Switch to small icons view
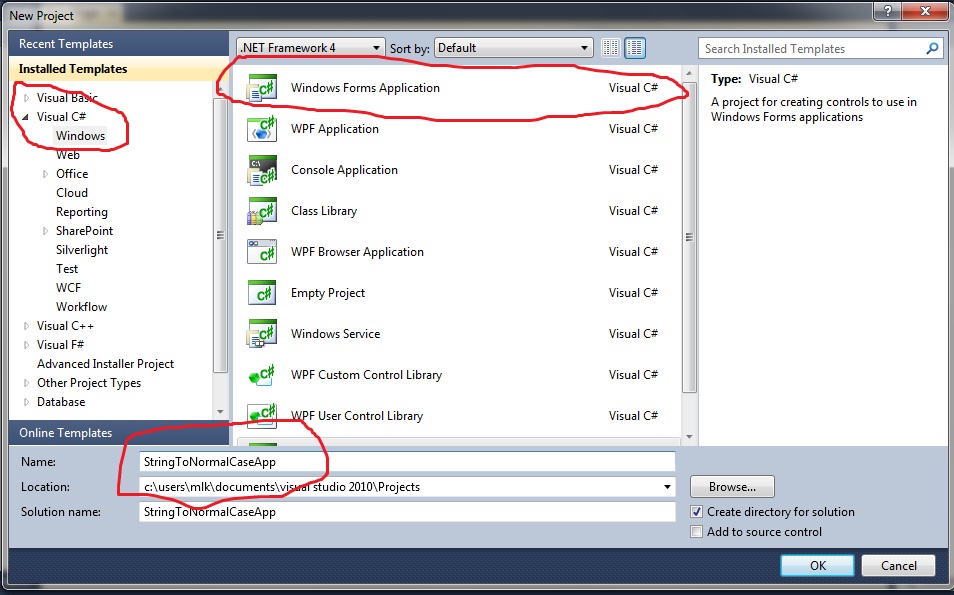954x595 pixels. point(611,48)
